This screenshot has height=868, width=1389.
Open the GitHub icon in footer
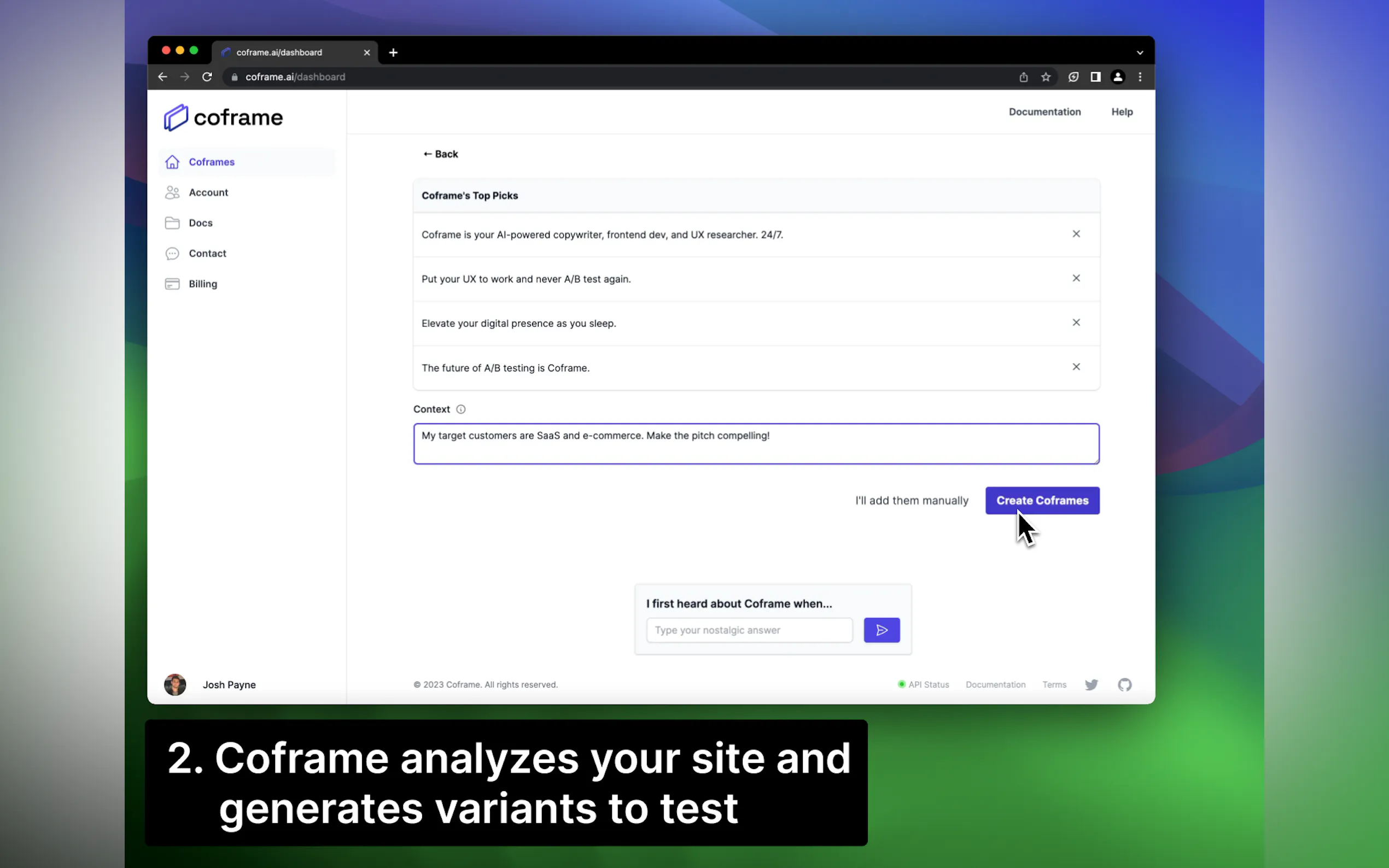tap(1124, 684)
